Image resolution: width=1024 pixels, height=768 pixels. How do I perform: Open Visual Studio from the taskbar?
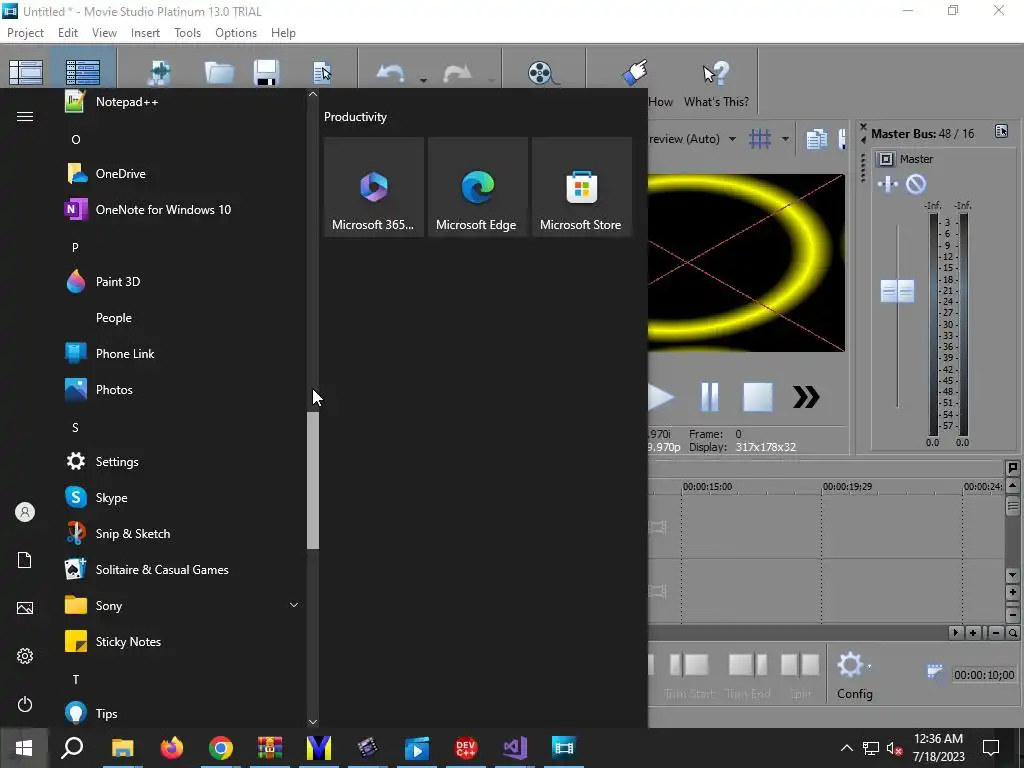tap(515, 748)
